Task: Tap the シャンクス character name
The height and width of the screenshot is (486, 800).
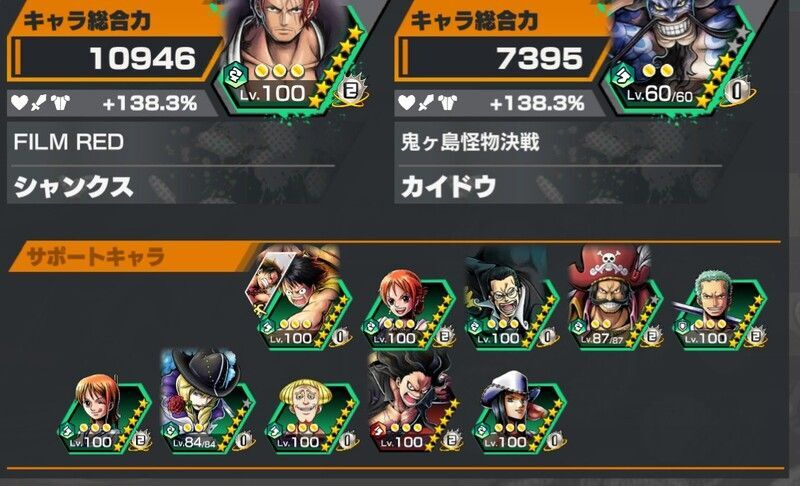Action: (73, 187)
